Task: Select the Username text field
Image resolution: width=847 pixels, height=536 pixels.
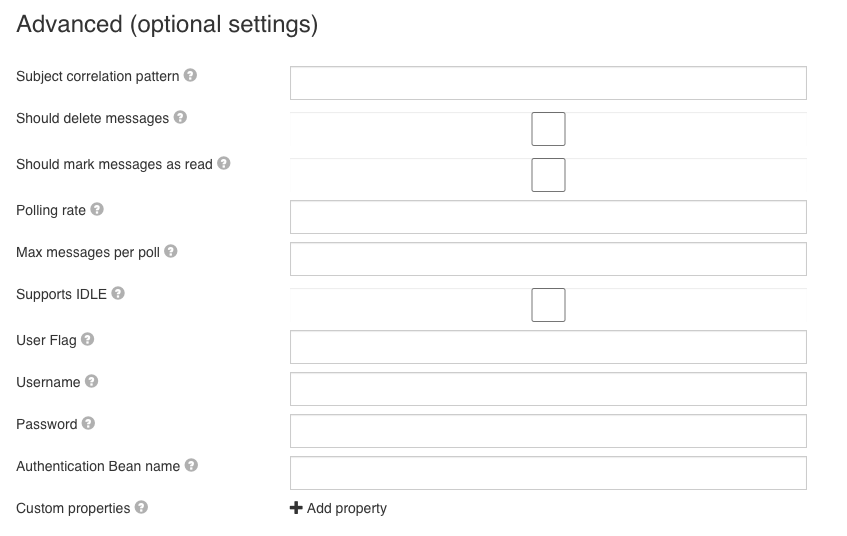Action: tap(548, 389)
